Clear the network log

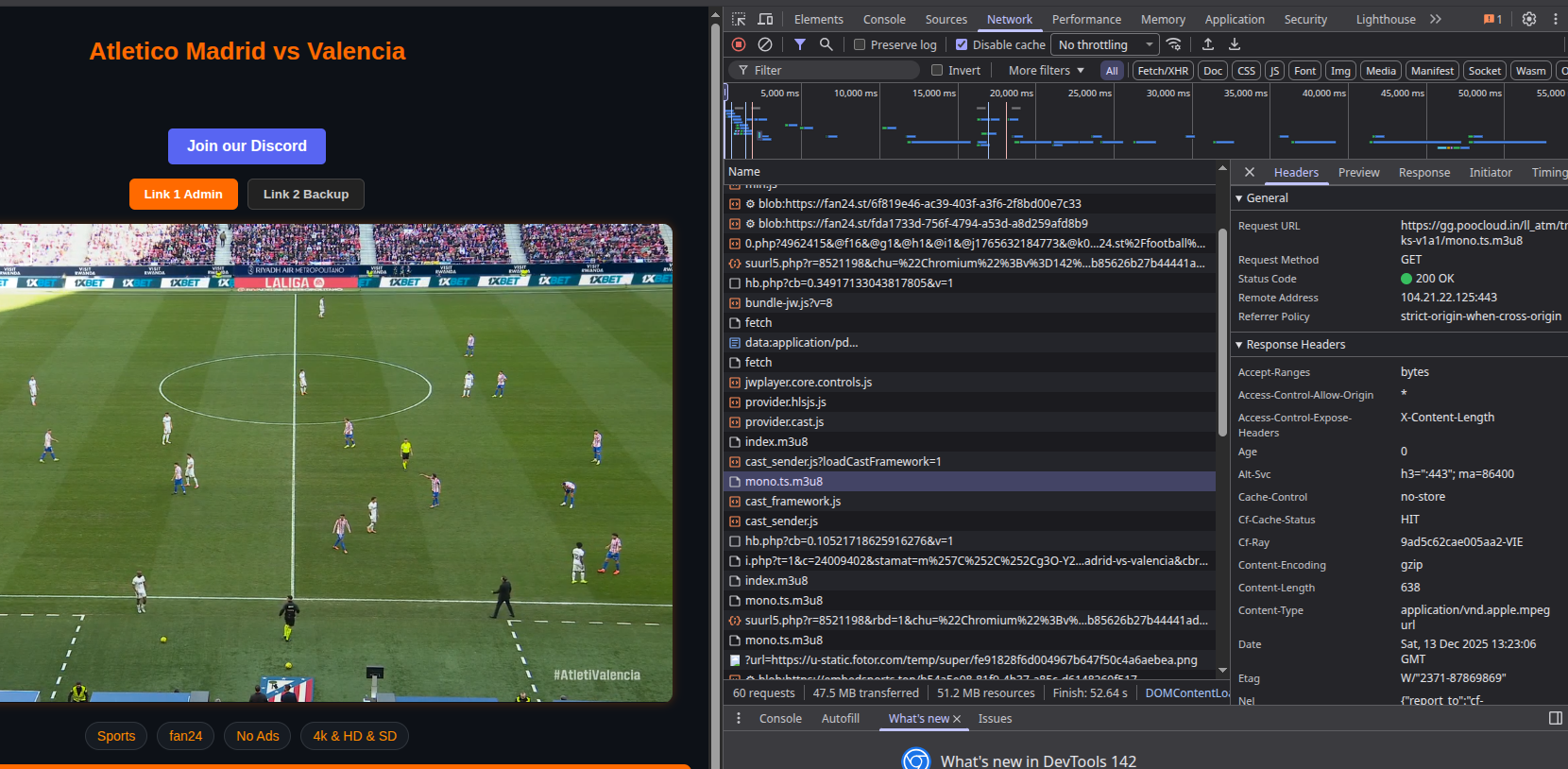coord(765,44)
